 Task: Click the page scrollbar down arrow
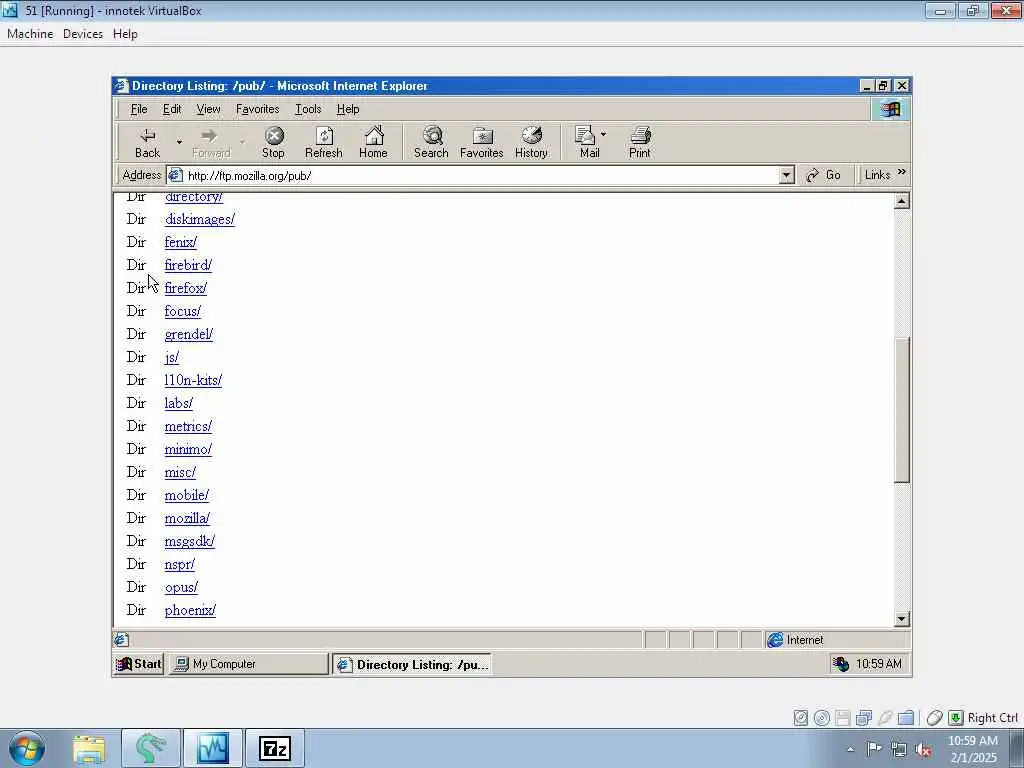(x=902, y=618)
